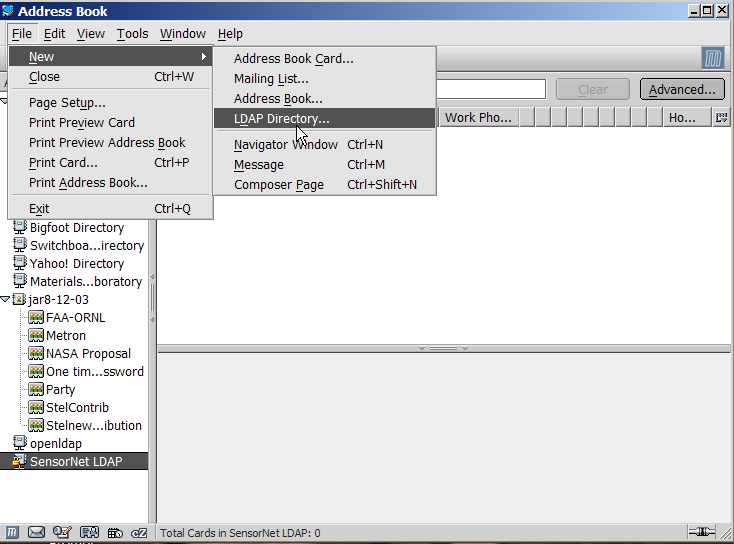Screen dimensions: 734x544
Task: Select Mailing List... in the submenu
Action: pyautogui.click(x=324, y=79)
